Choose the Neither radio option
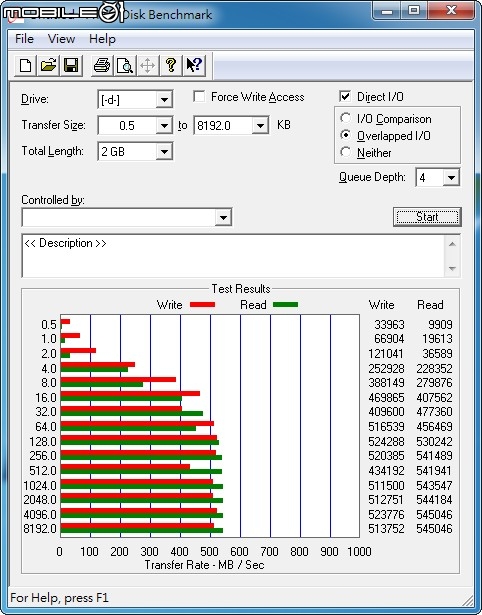 346,152
